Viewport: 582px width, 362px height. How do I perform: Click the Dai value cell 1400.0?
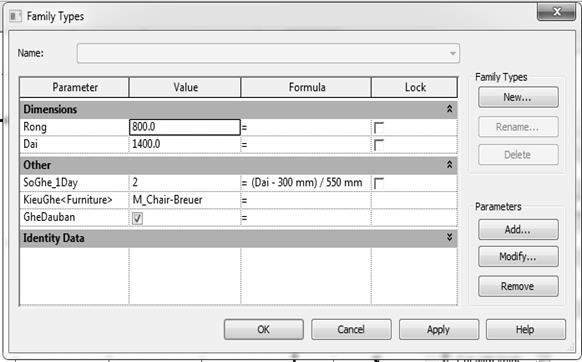[185, 144]
